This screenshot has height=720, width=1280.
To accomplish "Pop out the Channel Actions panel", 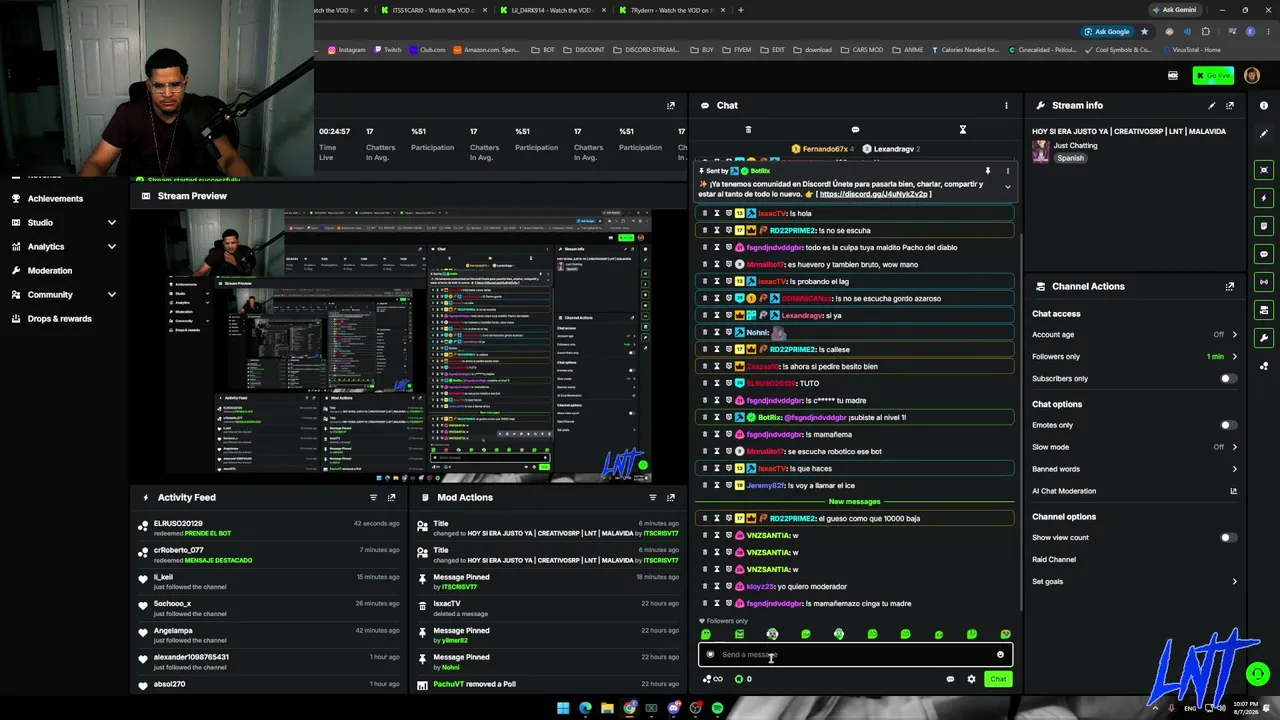I will (1230, 286).
